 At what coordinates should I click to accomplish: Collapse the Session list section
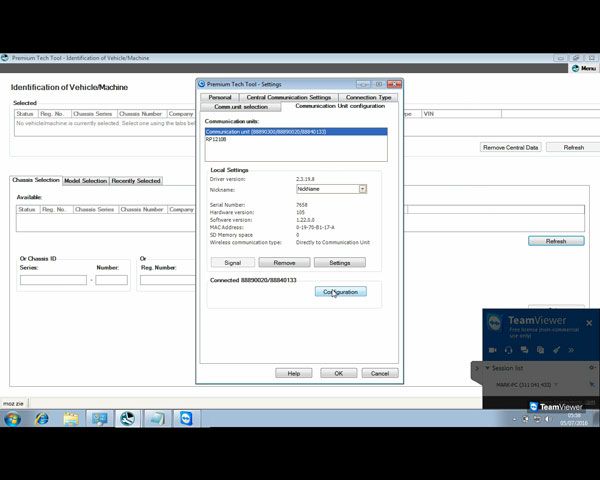click(x=487, y=368)
